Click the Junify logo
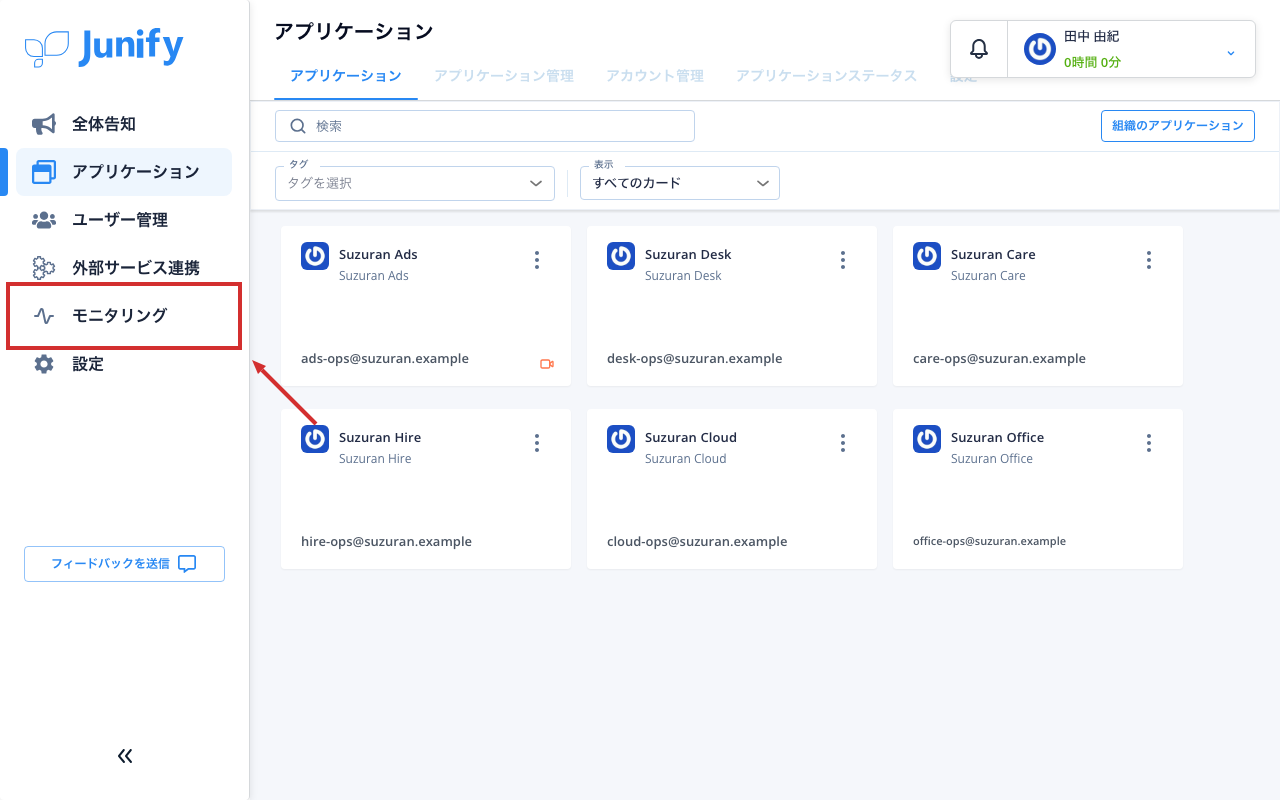The height and width of the screenshot is (800, 1280). 104,47
